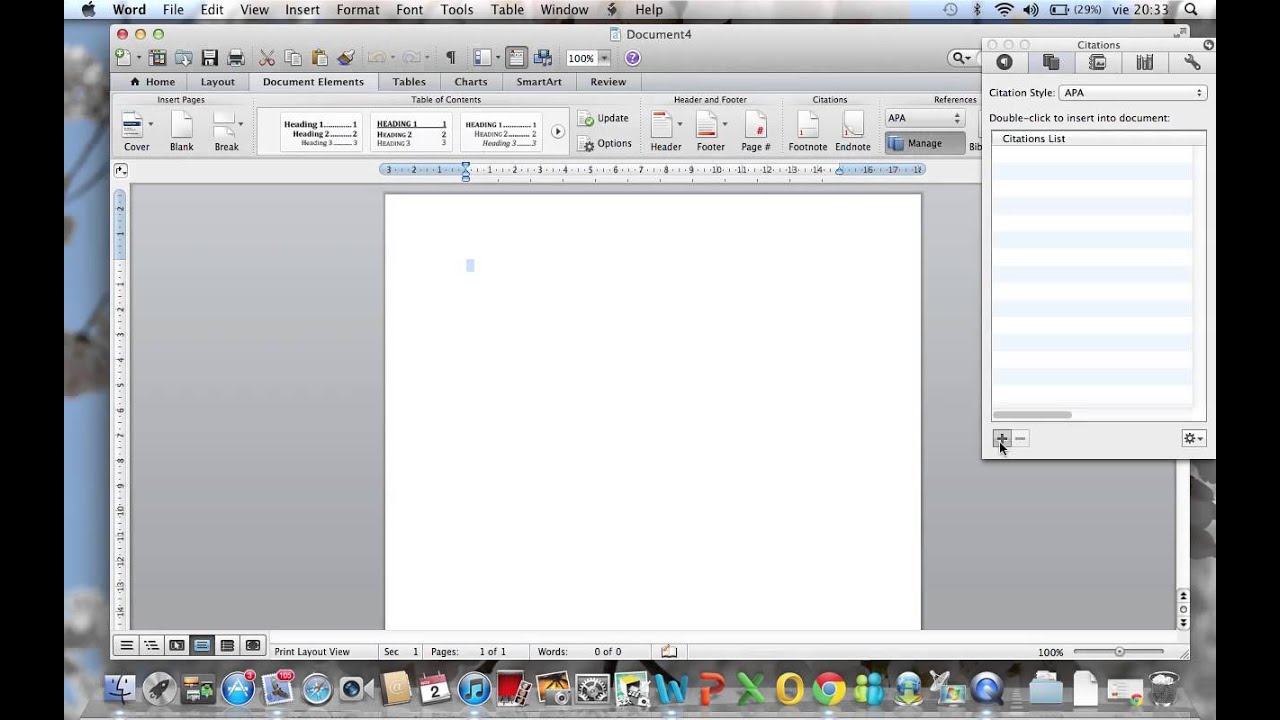
Task: Open the Tools menu
Action: pos(457,10)
